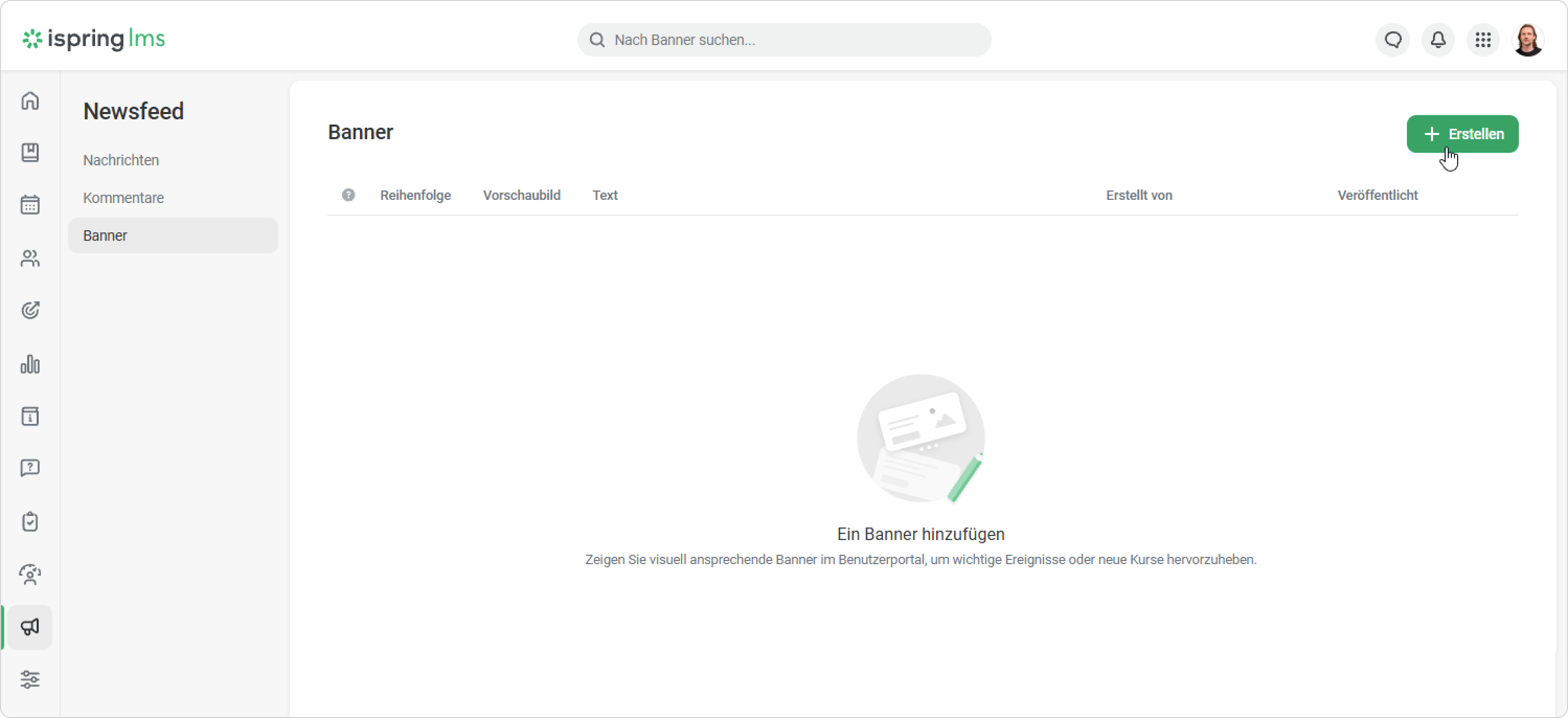1568x718 pixels.
Task: Open the user profile avatar
Action: tap(1528, 40)
